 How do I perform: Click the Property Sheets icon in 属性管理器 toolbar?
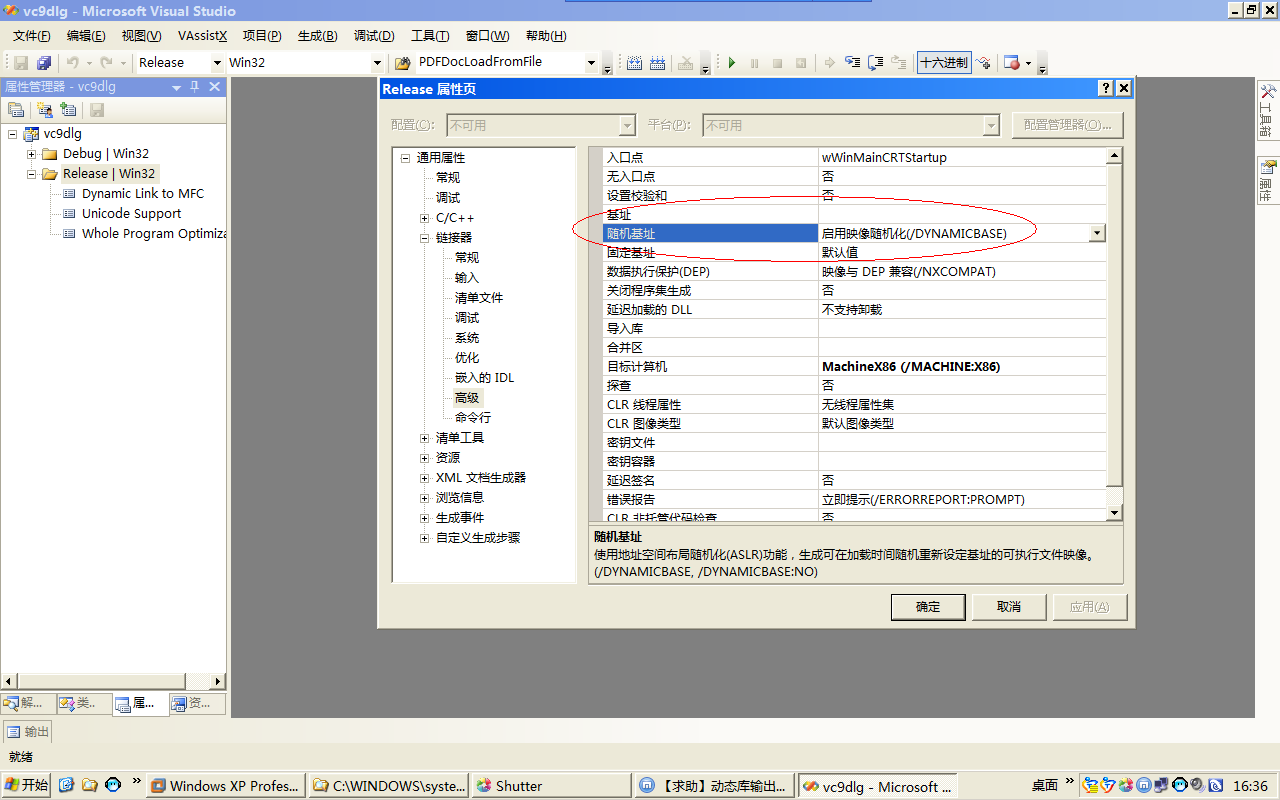tap(16, 110)
